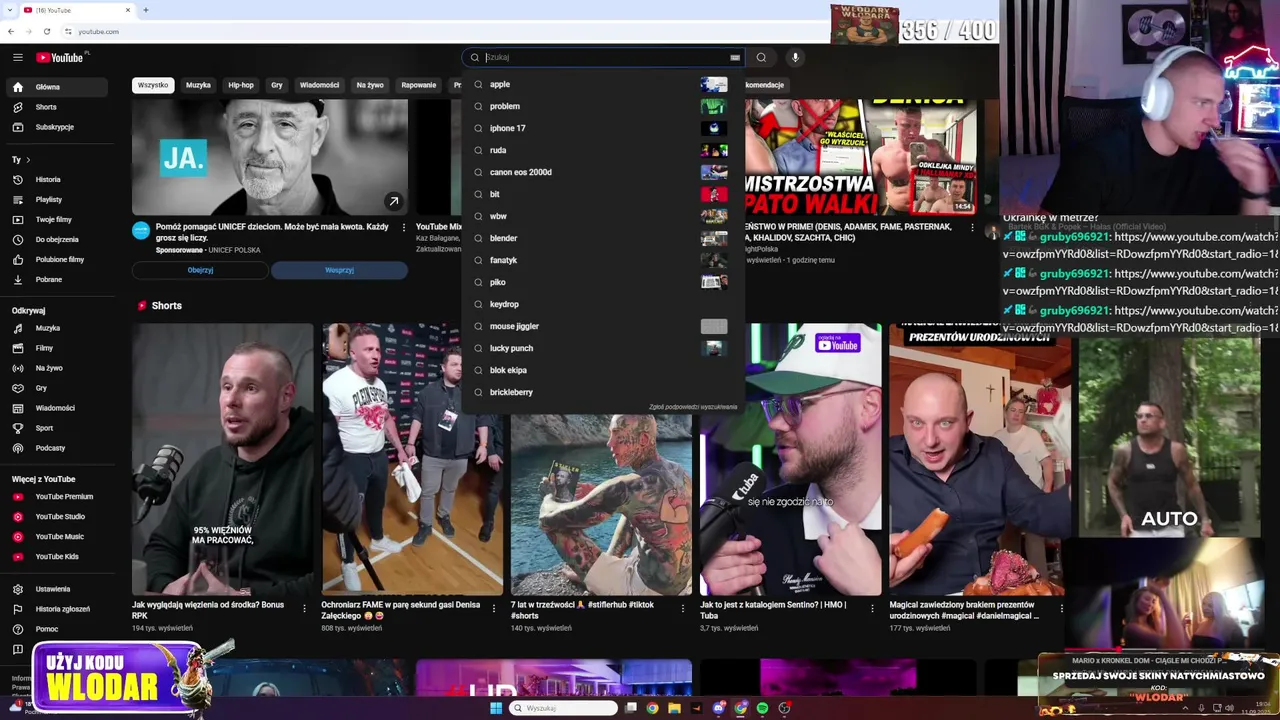Select the Wiadomości filter chip
The image size is (1280, 720).
tap(320, 85)
